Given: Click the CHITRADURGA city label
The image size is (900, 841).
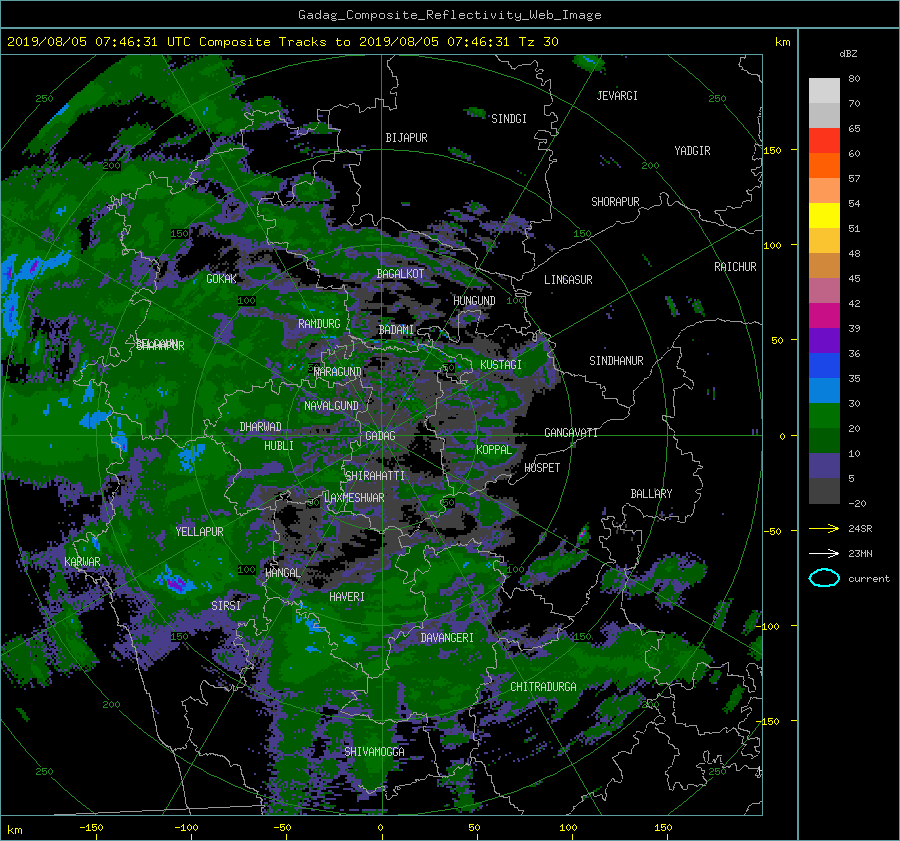Looking at the screenshot, I should click(544, 687).
